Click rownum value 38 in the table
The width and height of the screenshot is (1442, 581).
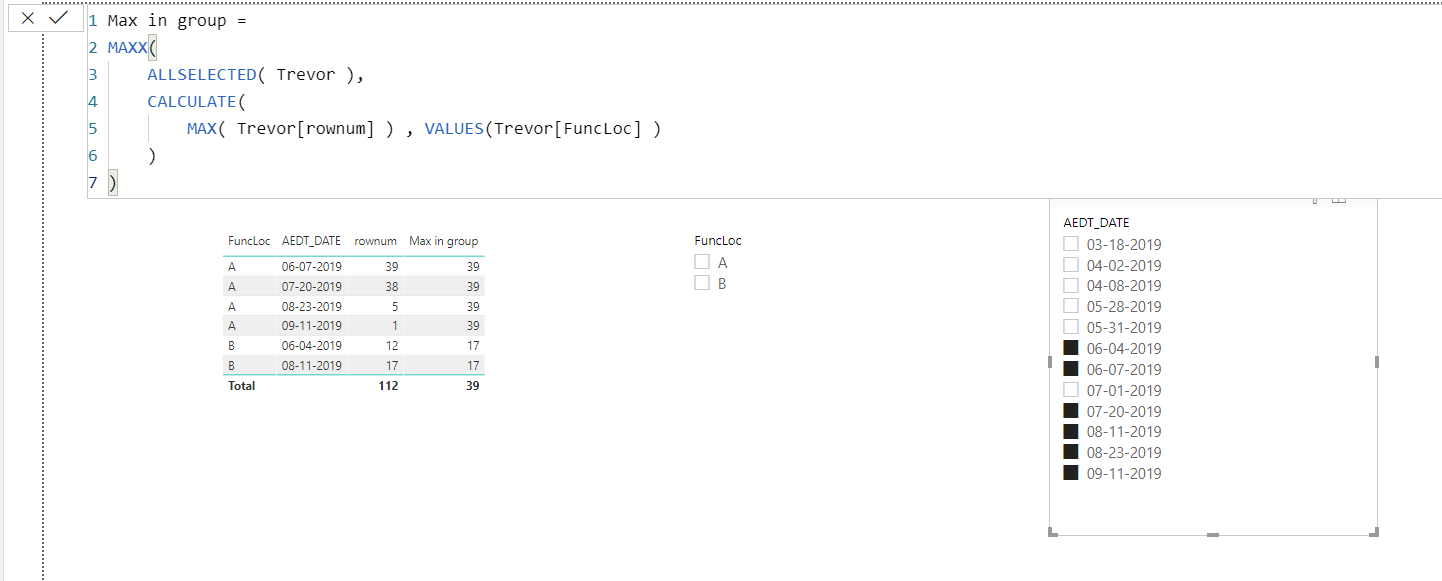click(391, 286)
